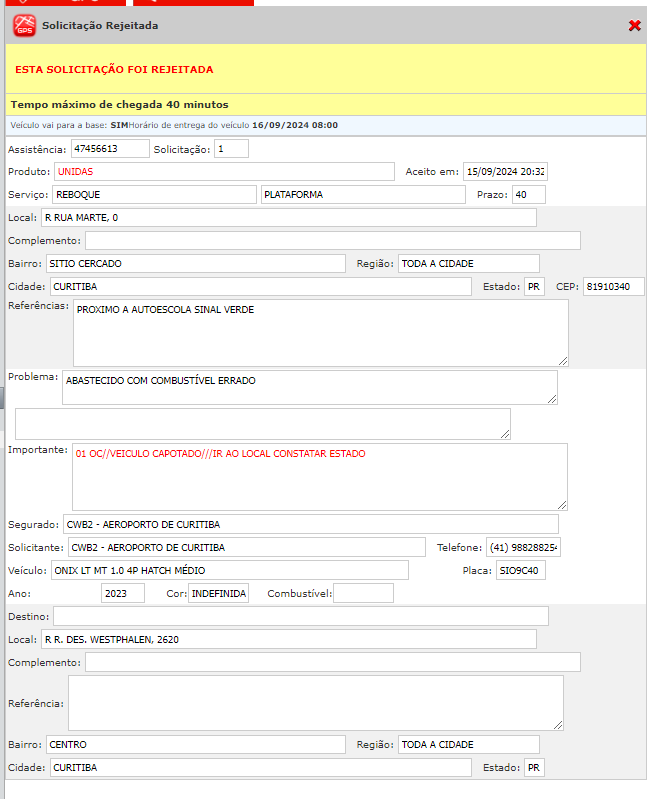The width and height of the screenshot is (662, 799).
Task: Click the origin Região field
Action: pyautogui.click(x=469, y=263)
